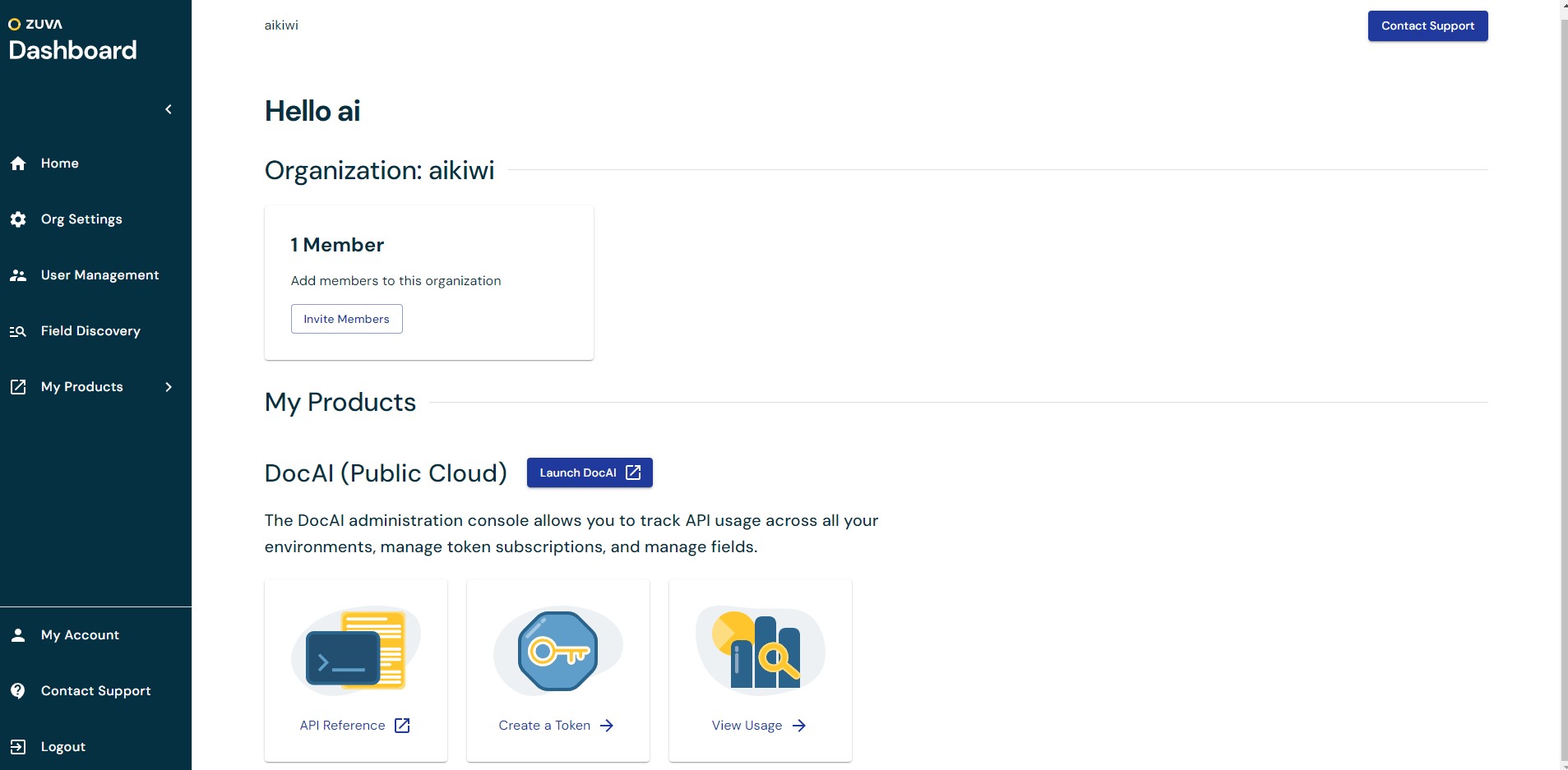1568x770 pixels.
Task: Open User Management in the sidebar
Action: click(x=99, y=275)
